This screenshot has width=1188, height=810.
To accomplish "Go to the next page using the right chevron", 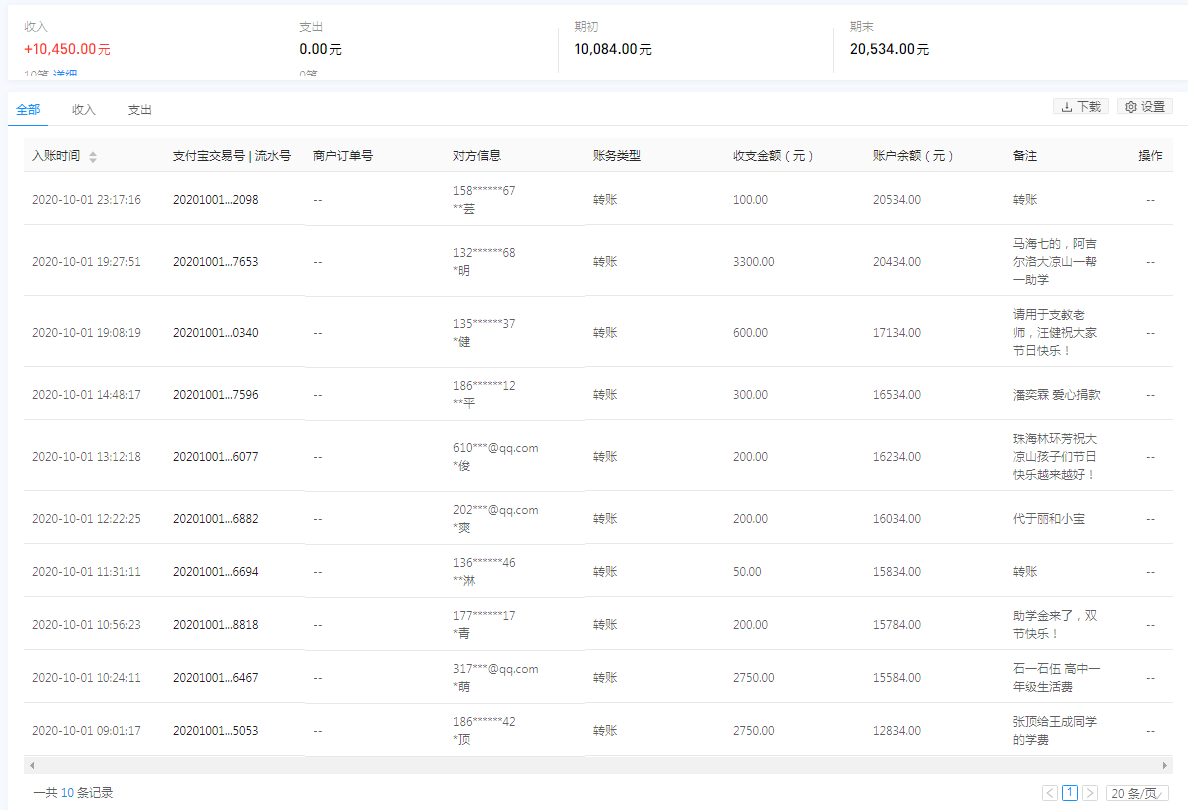I will pos(1088,792).
